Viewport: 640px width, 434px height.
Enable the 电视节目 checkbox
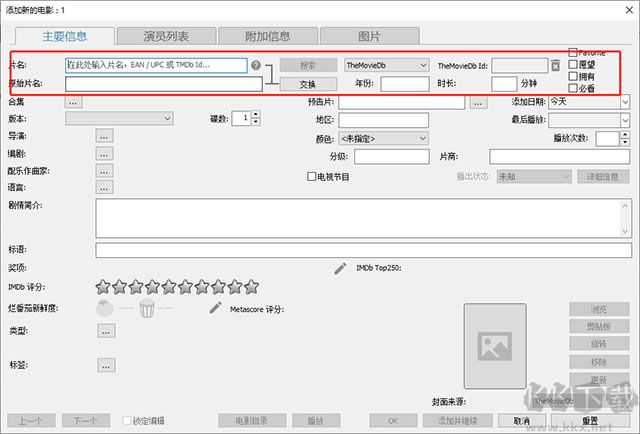(x=312, y=176)
